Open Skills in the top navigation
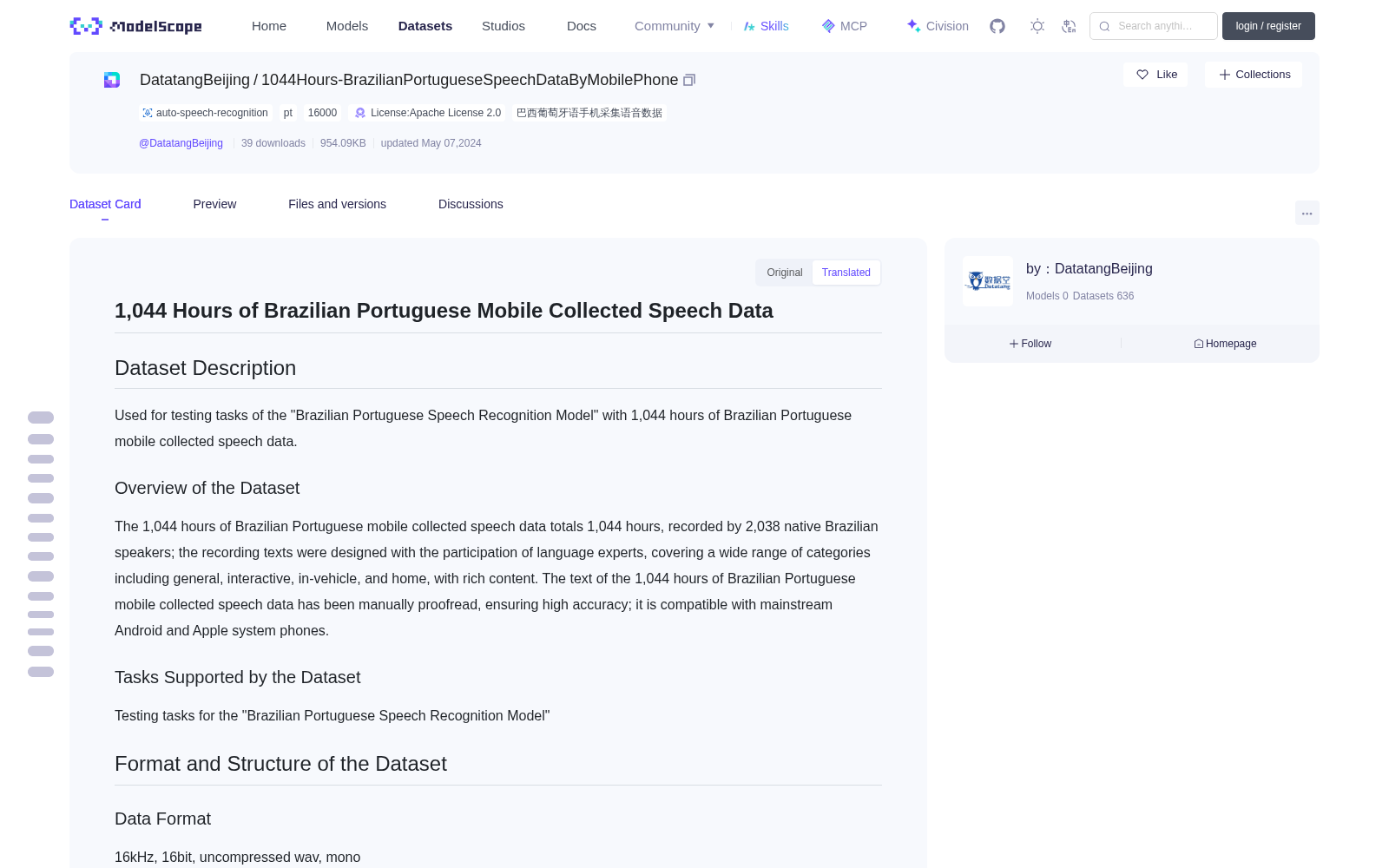The width and height of the screenshot is (1389, 868). pyautogui.click(x=766, y=26)
